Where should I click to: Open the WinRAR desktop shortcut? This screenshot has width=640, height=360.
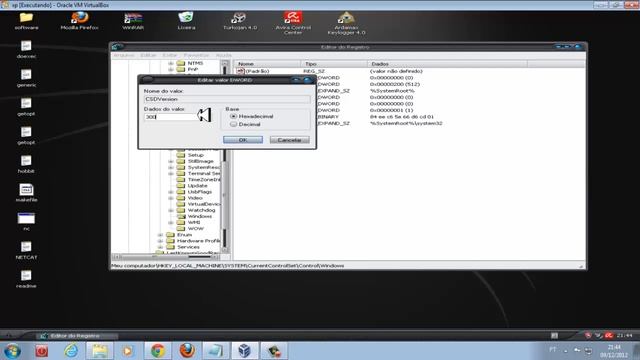coord(133,21)
